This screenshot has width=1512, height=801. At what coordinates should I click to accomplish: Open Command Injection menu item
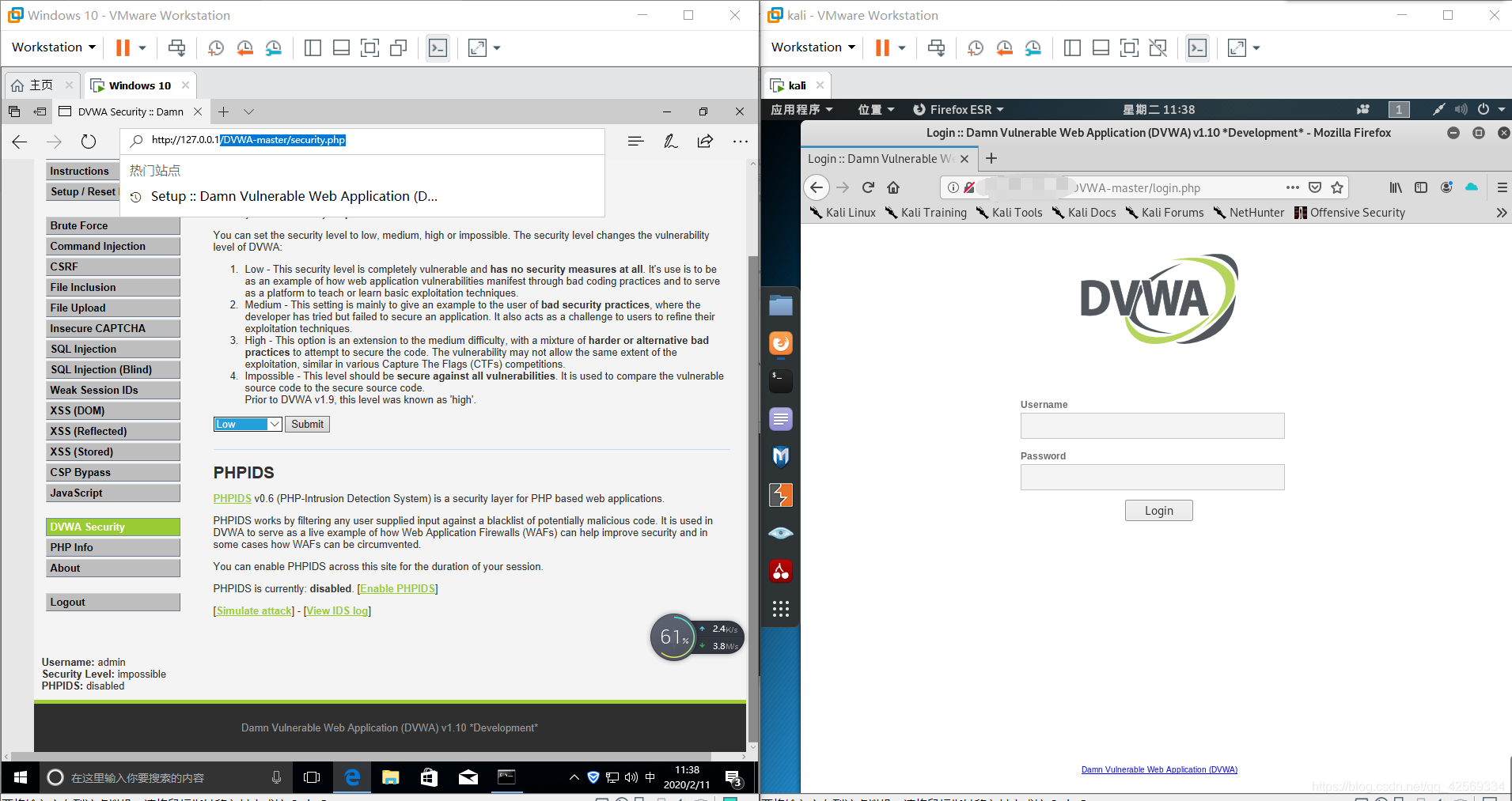[113, 246]
